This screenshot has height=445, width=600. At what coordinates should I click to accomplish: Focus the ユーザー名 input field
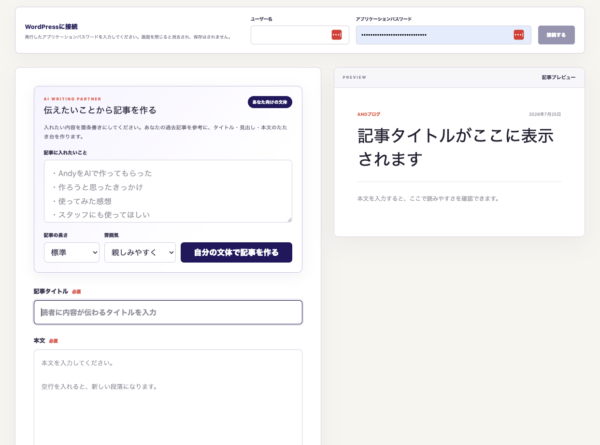click(x=300, y=35)
